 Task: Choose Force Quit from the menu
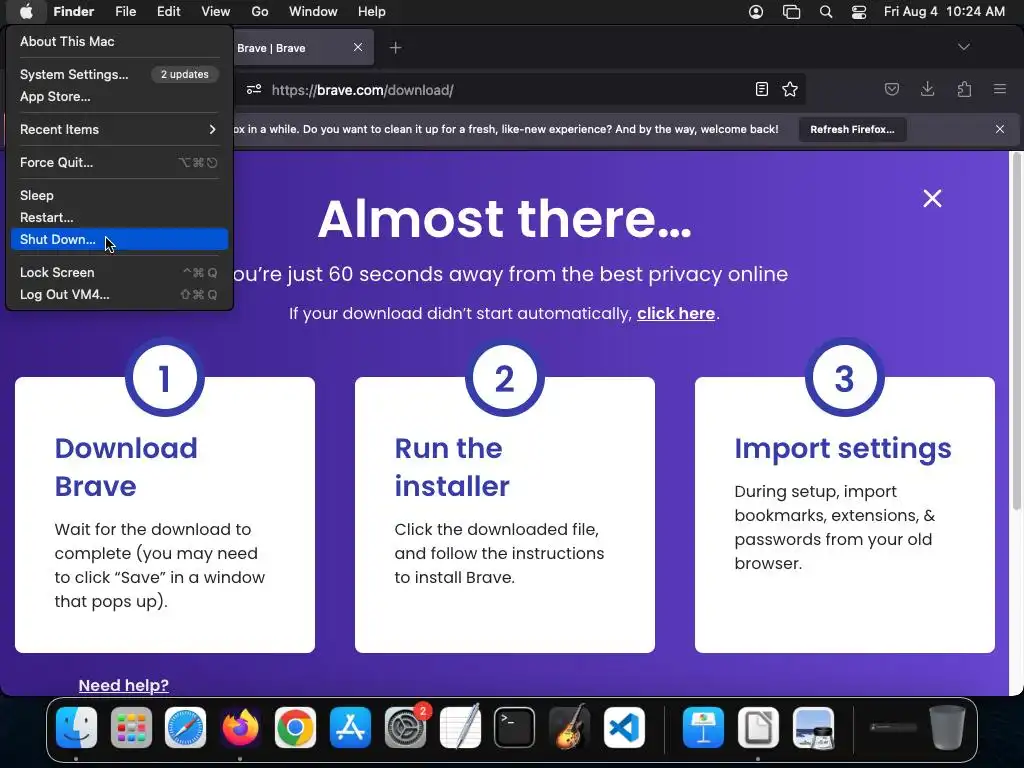click(x=119, y=163)
